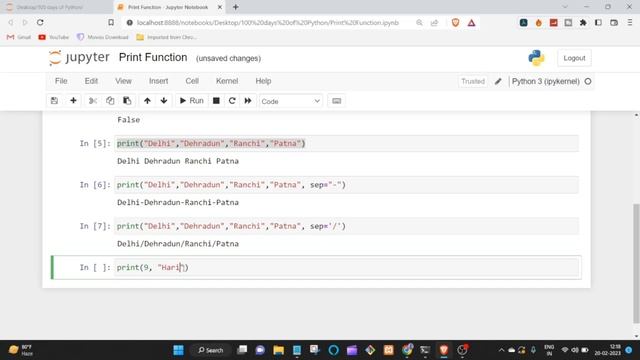
Task: Move selected cell down arrow
Action: pos(164,101)
